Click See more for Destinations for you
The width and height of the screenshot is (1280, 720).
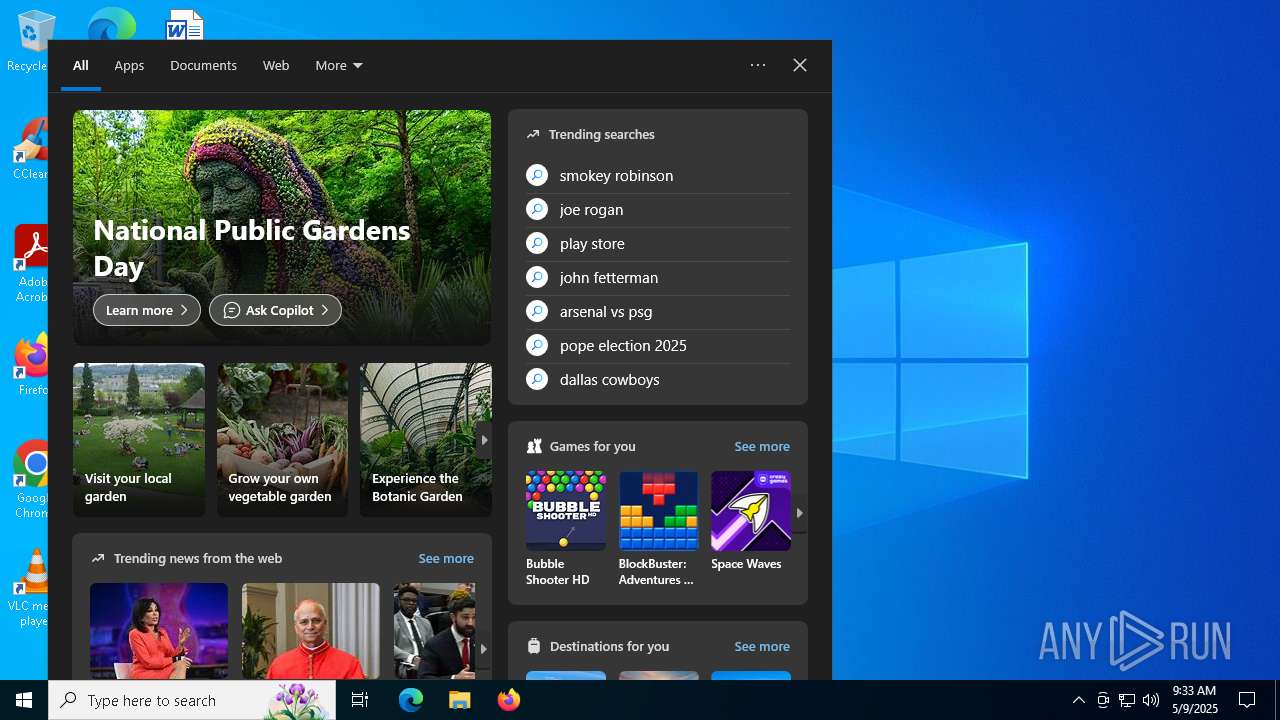pyautogui.click(x=762, y=646)
